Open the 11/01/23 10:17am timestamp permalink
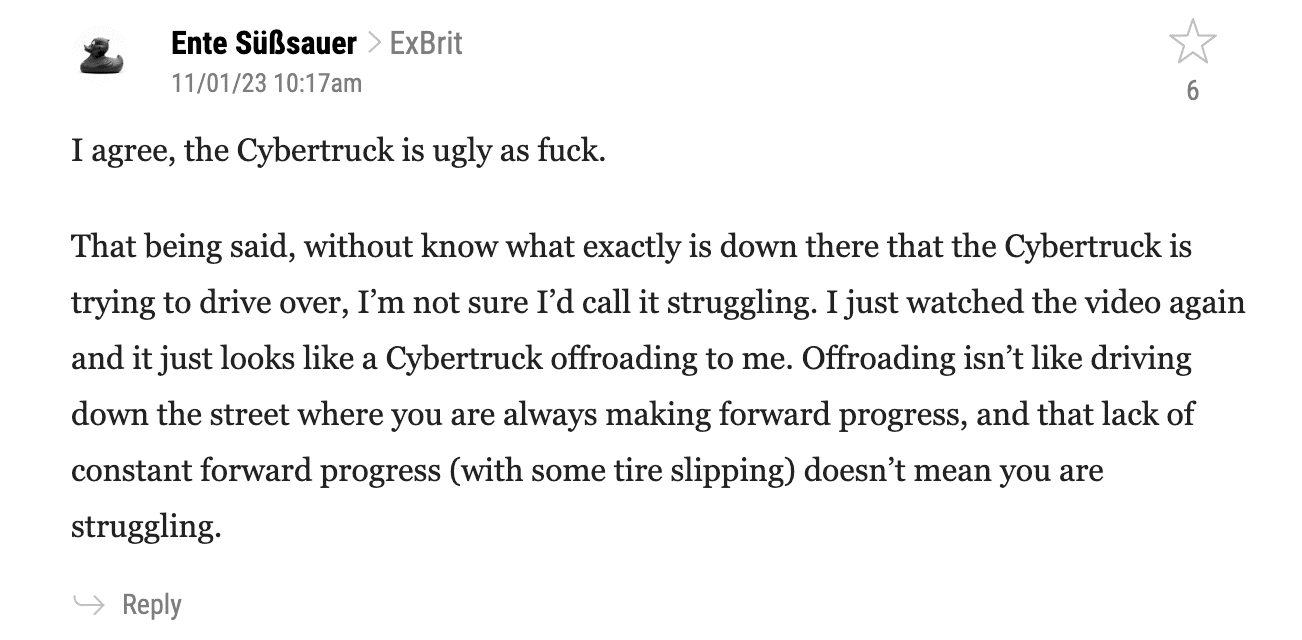Screen dimensions: 1302x640 267,83
